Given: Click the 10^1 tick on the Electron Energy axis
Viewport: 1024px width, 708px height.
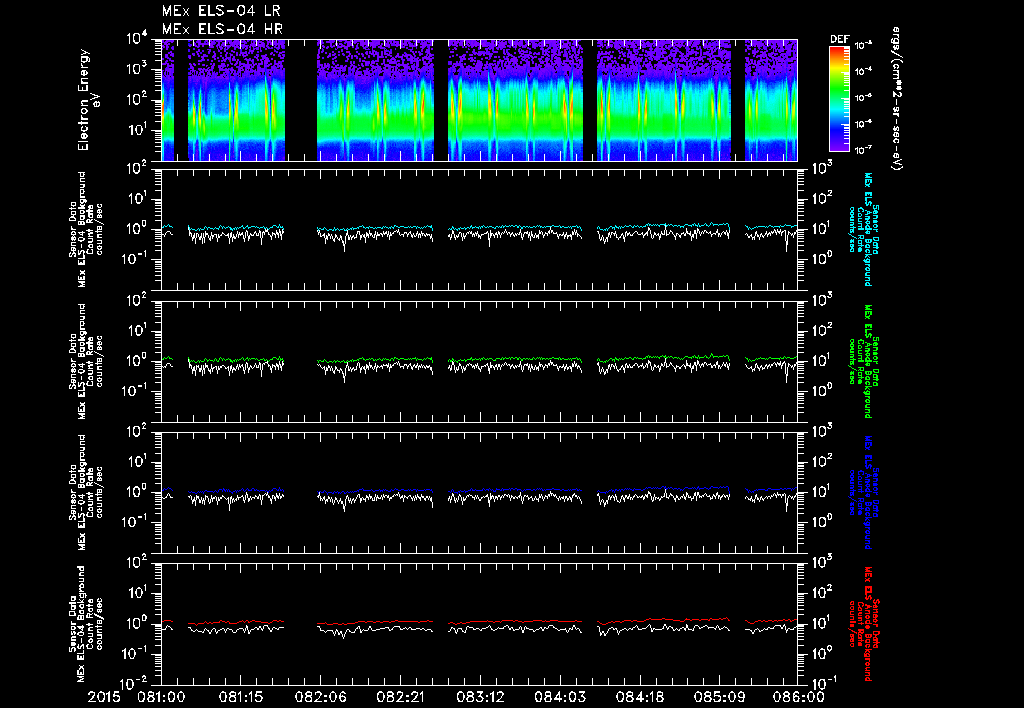Looking at the screenshot, I should 139,130.
